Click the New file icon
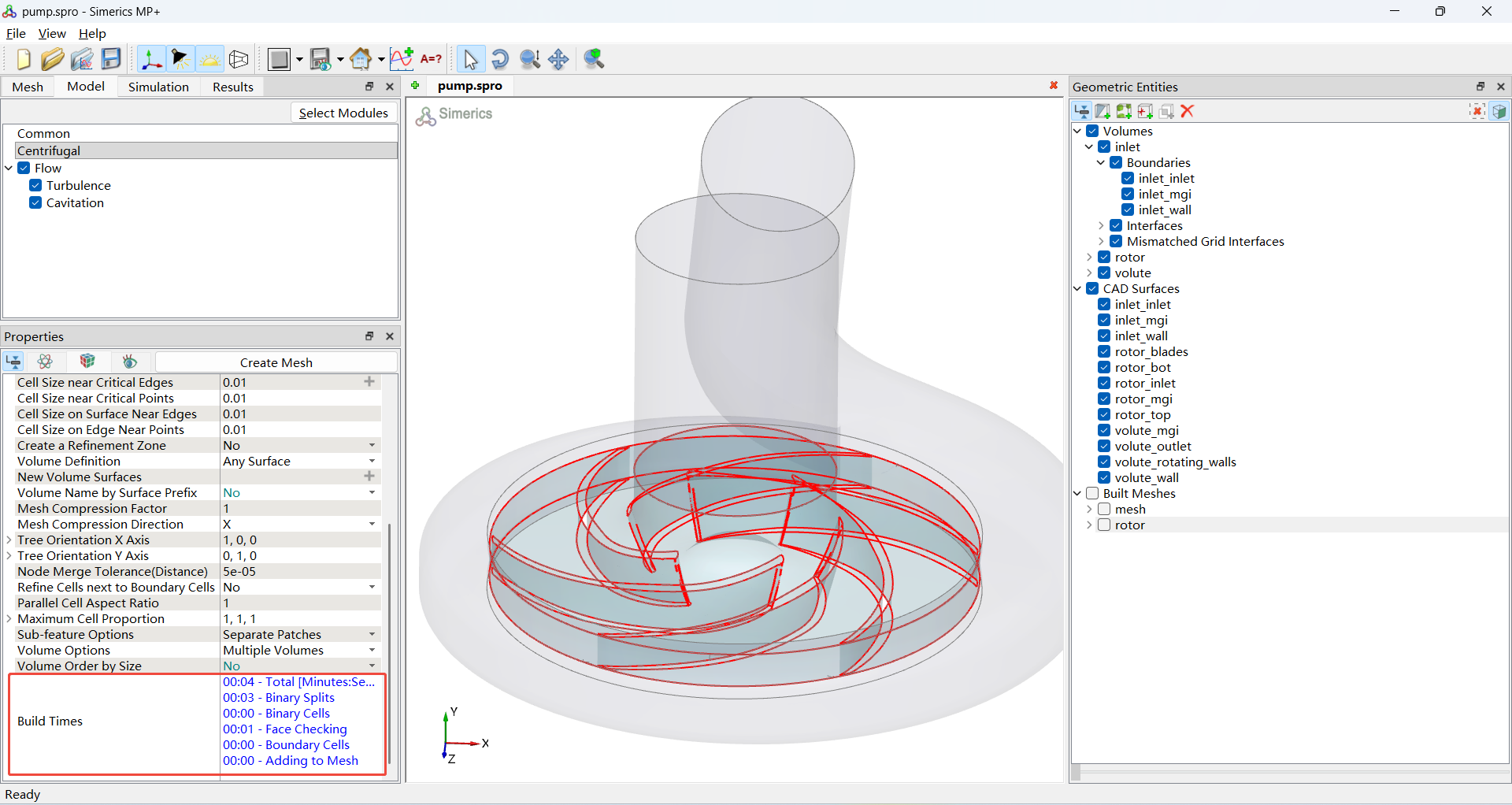1512x805 pixels. [x=23, y=59]
